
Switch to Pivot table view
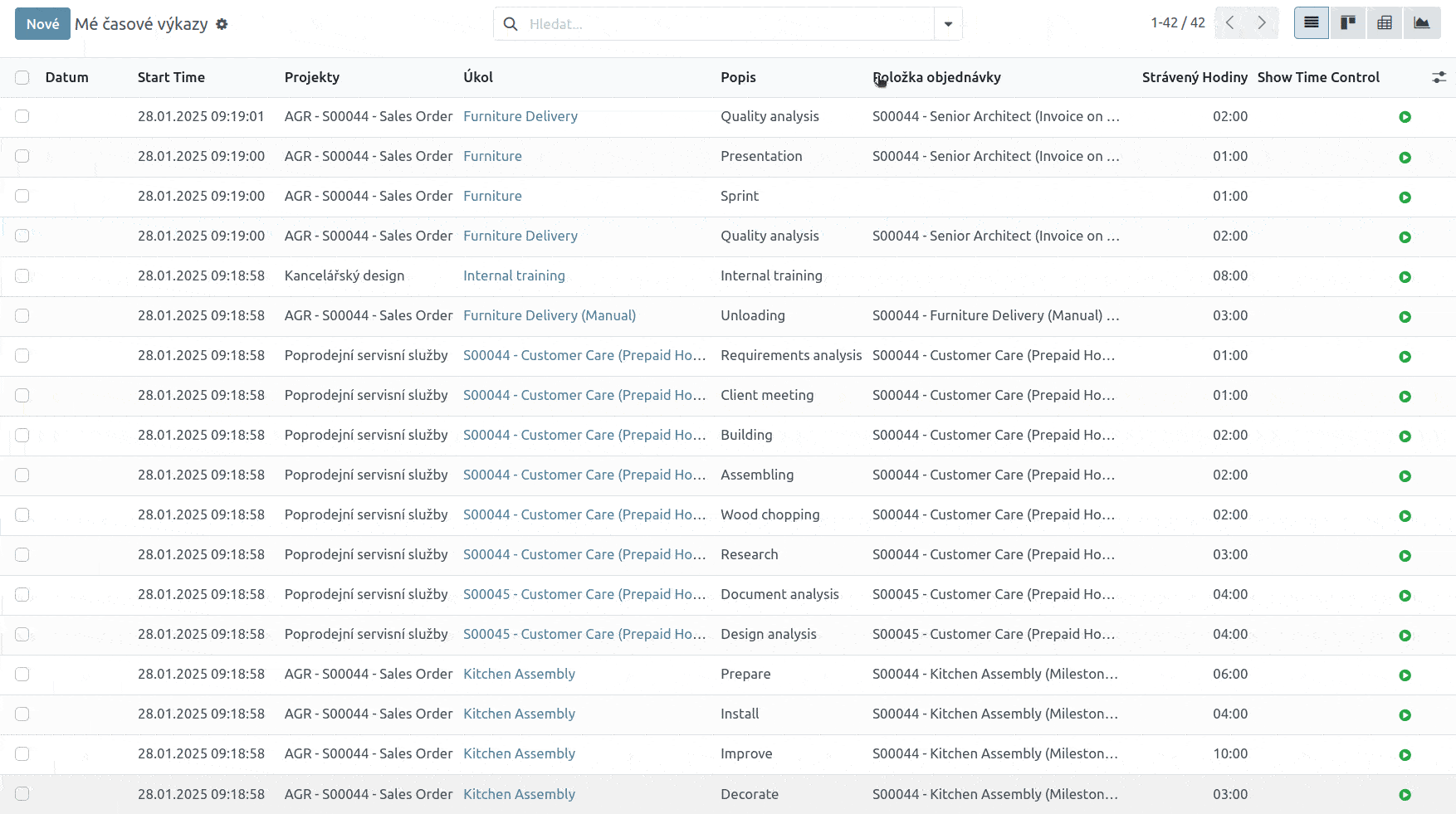click(x=1384, y=22)
